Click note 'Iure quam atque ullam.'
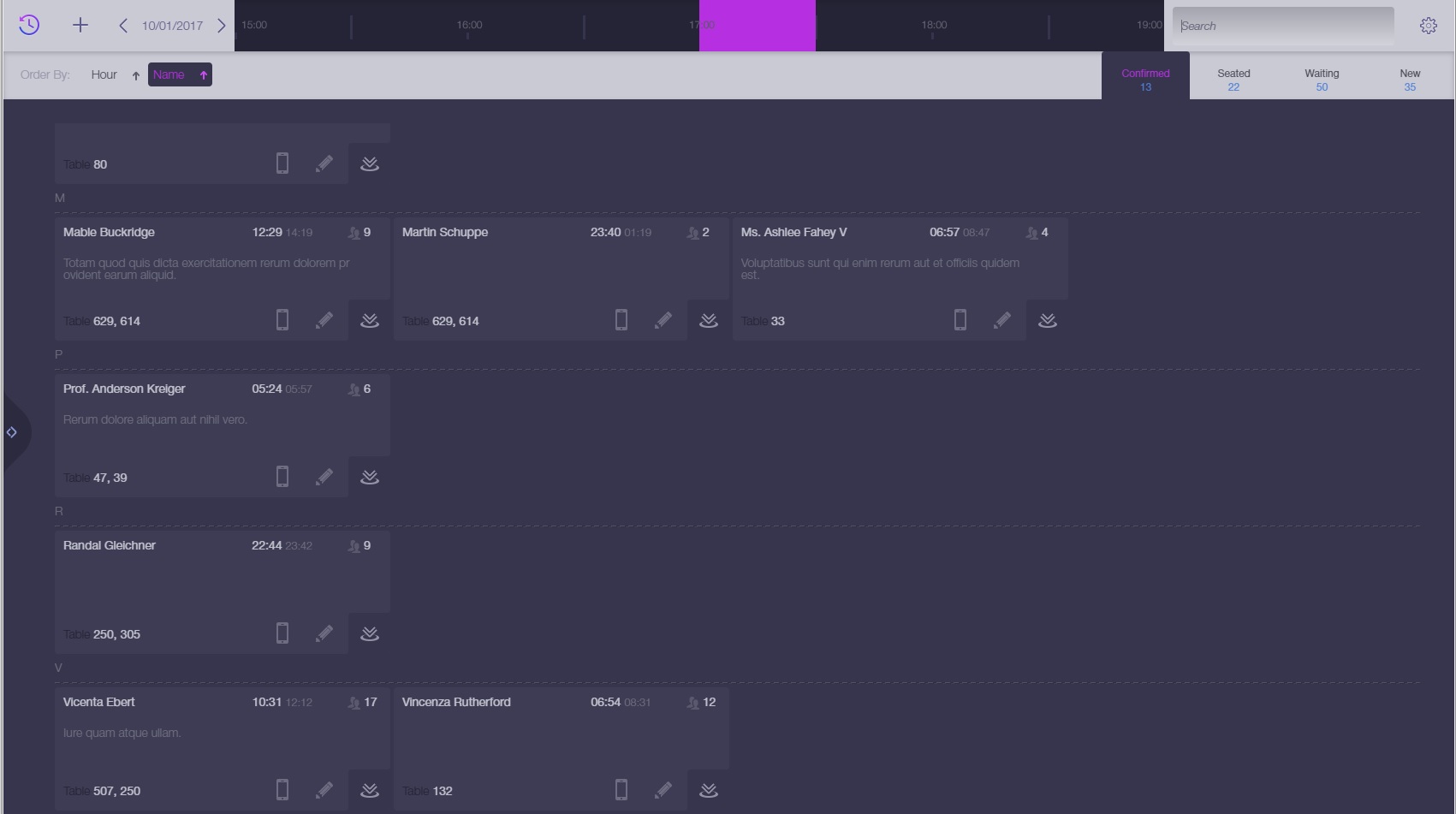 (122, 733)
